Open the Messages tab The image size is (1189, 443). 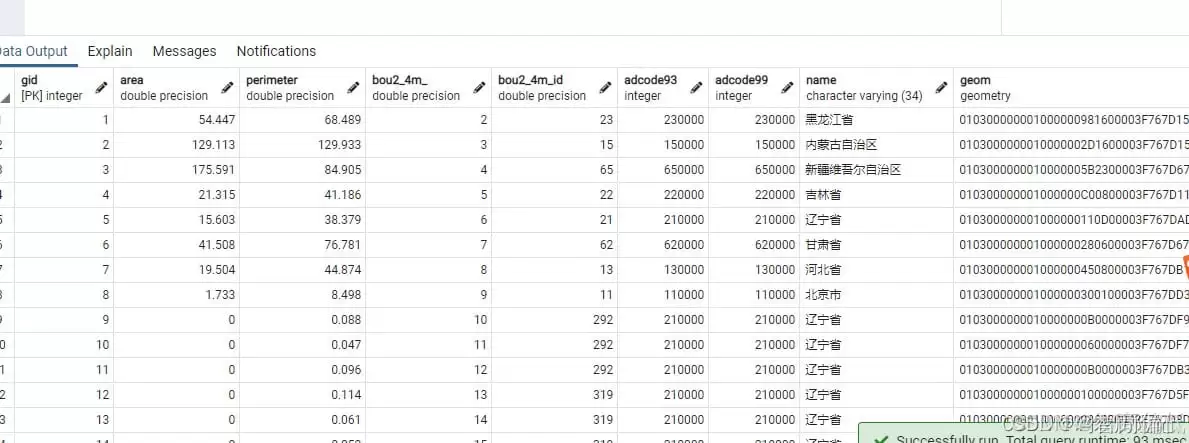coord(184,51)
